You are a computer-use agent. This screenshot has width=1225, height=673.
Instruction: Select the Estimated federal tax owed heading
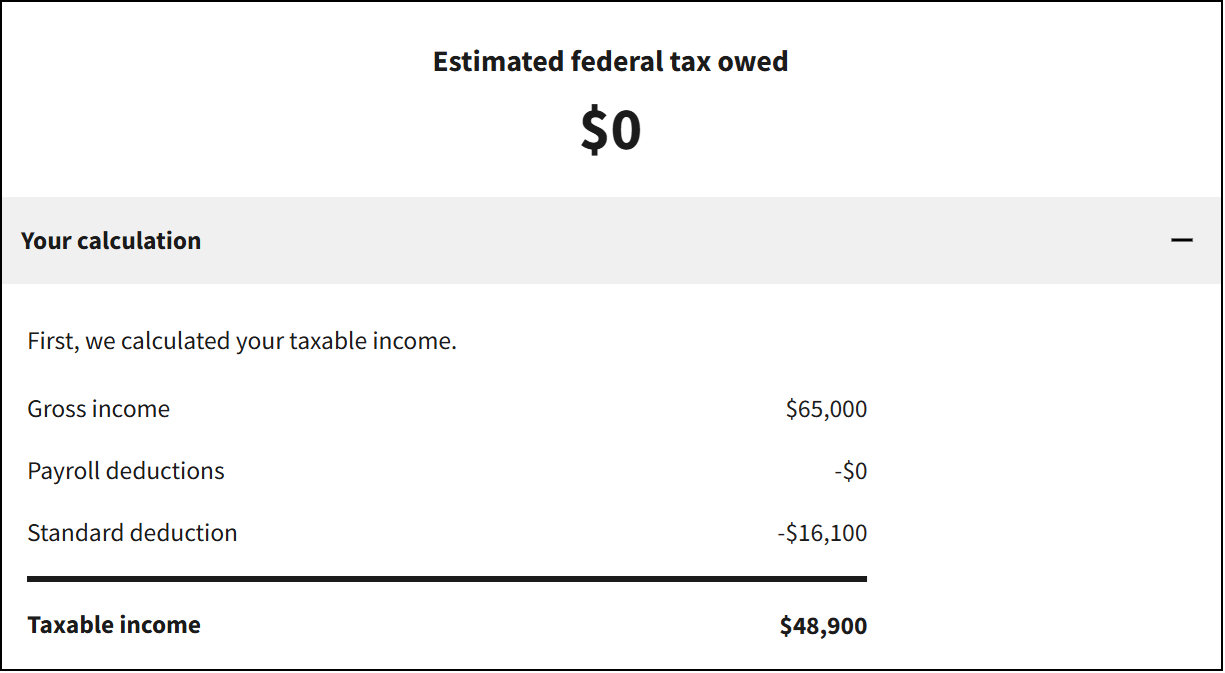tap(611, 61)
